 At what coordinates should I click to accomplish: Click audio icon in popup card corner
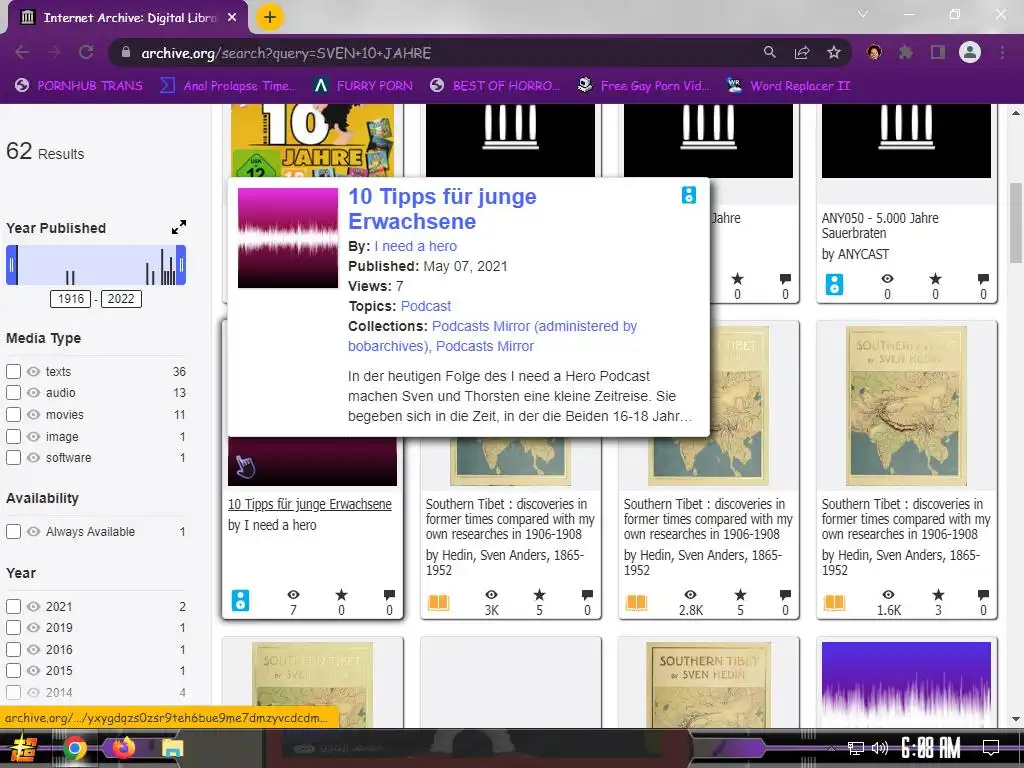[x=689, y=195]
